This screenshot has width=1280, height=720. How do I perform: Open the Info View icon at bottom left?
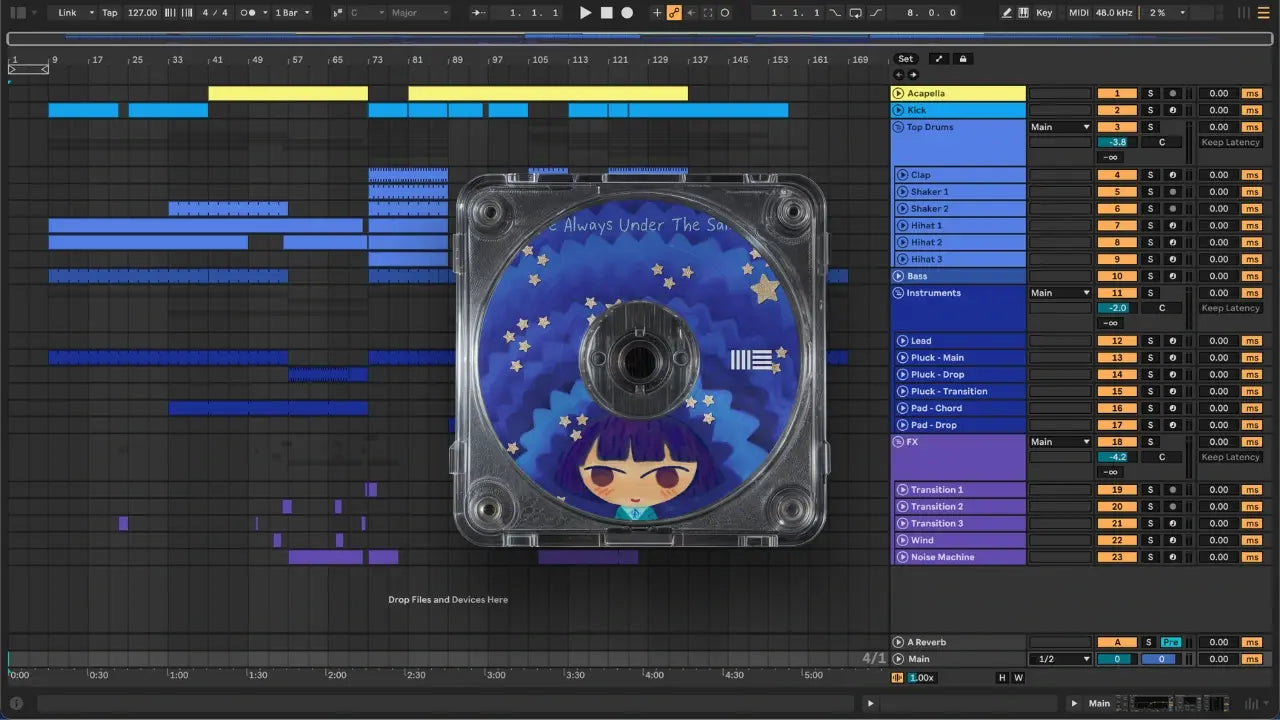tap(16, 703)
